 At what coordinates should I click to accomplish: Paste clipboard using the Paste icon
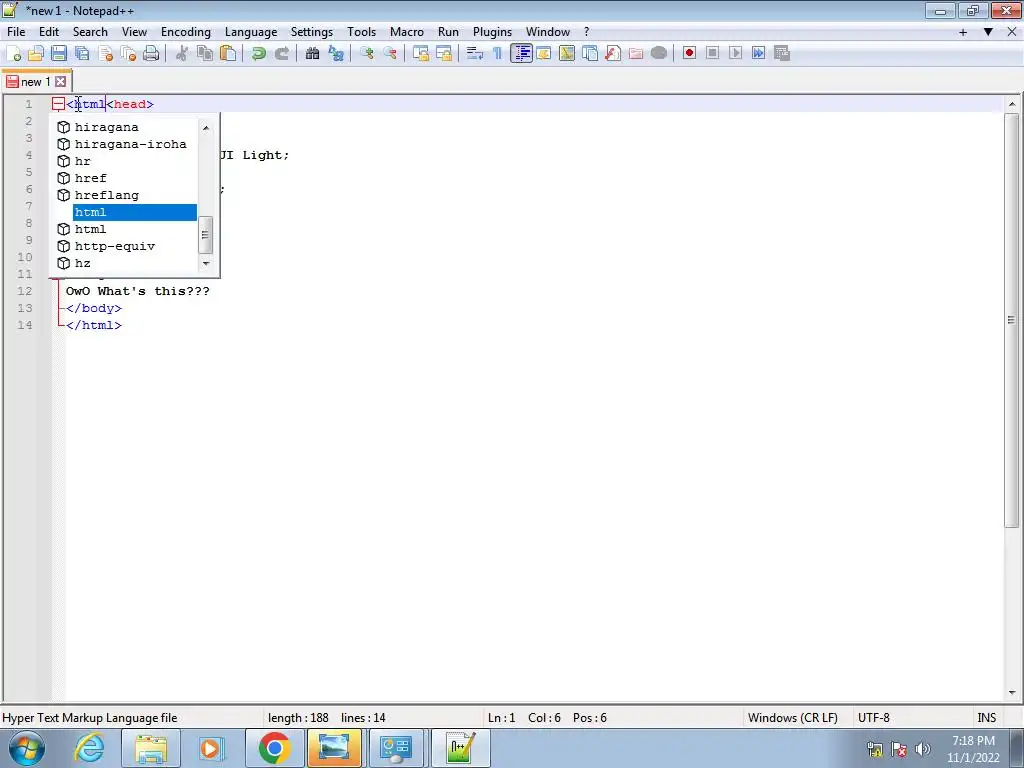[x=228, y=54]
